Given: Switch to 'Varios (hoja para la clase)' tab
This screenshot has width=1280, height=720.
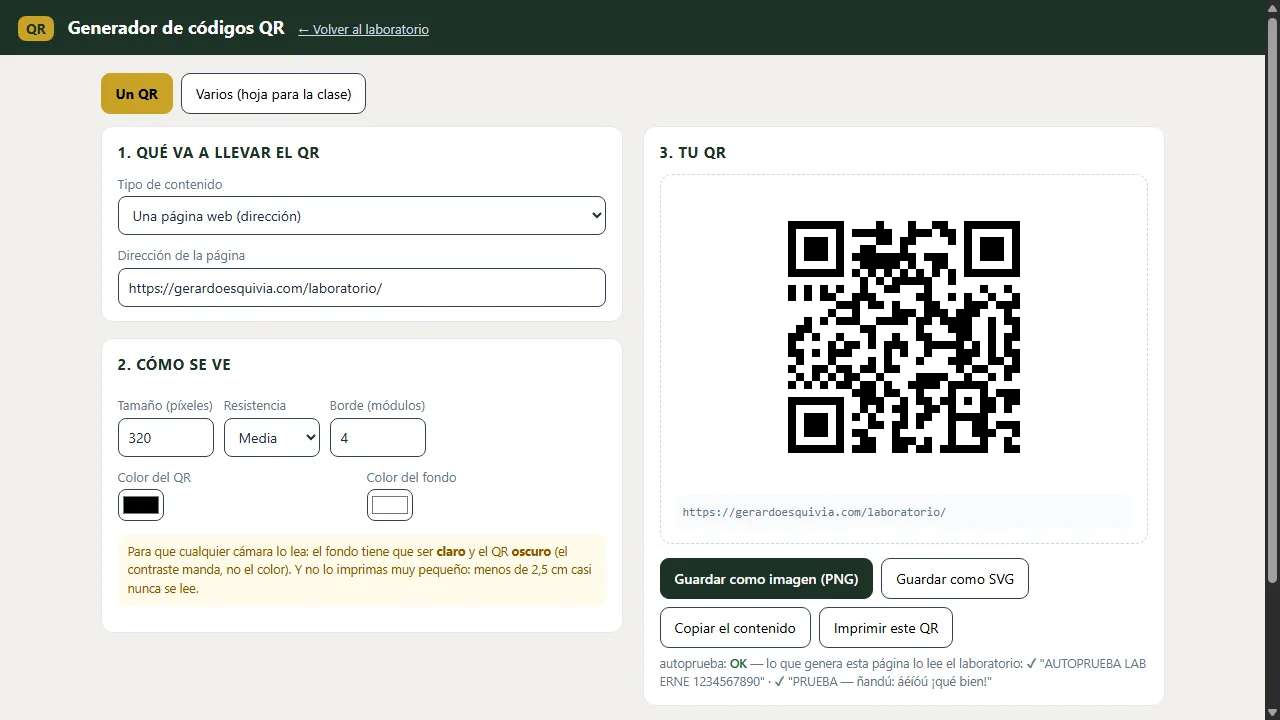Looking at the screenshot, I should 273,94.
